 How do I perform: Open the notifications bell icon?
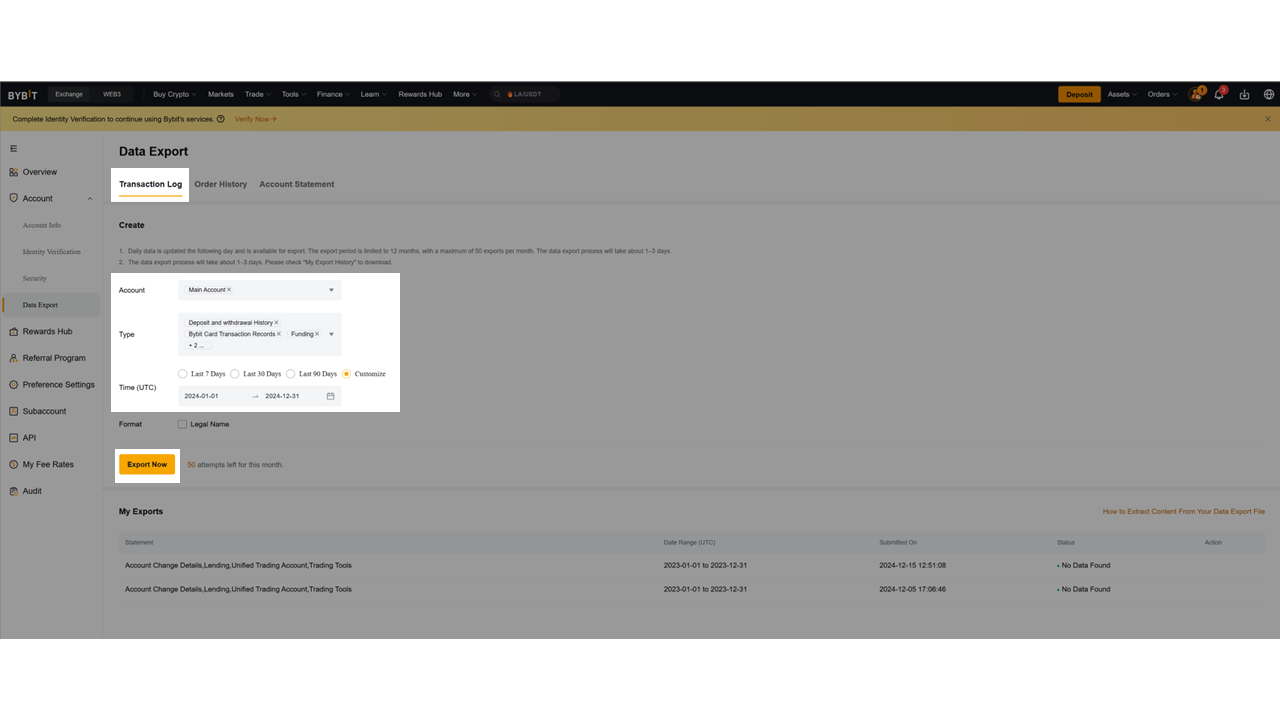[1219, 95]
